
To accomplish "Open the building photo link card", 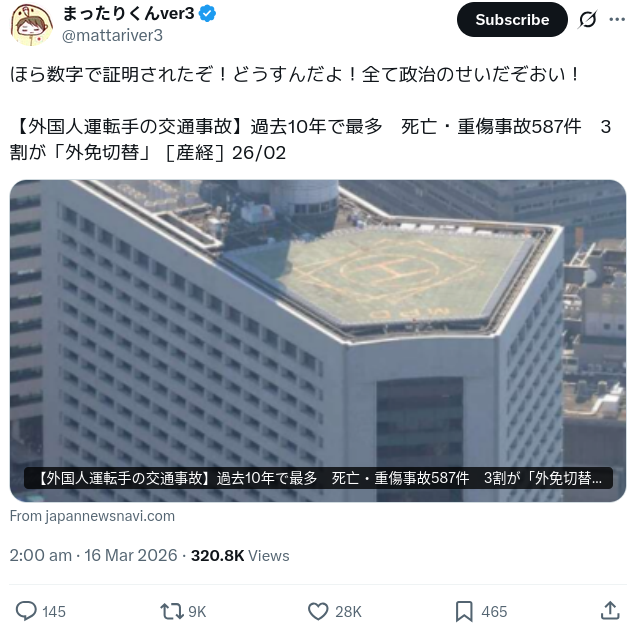I will click(x=318, y=341).
